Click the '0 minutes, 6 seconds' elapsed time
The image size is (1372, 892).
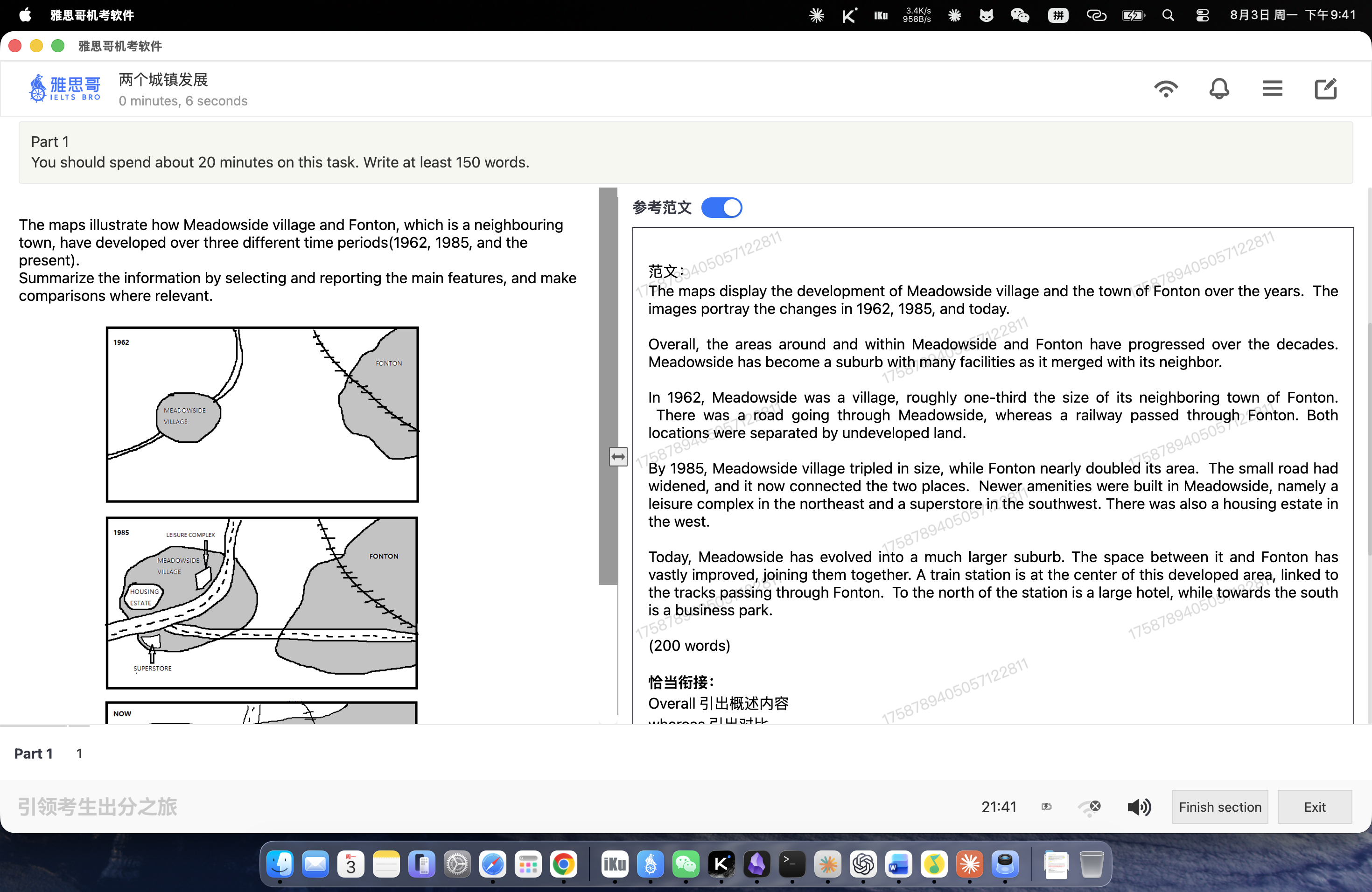click(183, 101)
